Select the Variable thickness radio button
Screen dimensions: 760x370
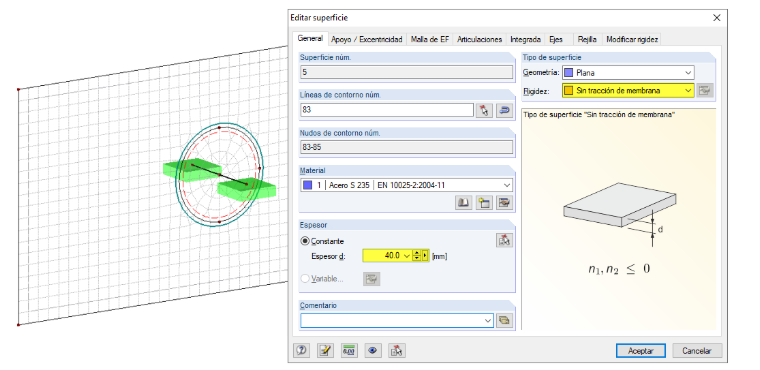tap(305, 279)
